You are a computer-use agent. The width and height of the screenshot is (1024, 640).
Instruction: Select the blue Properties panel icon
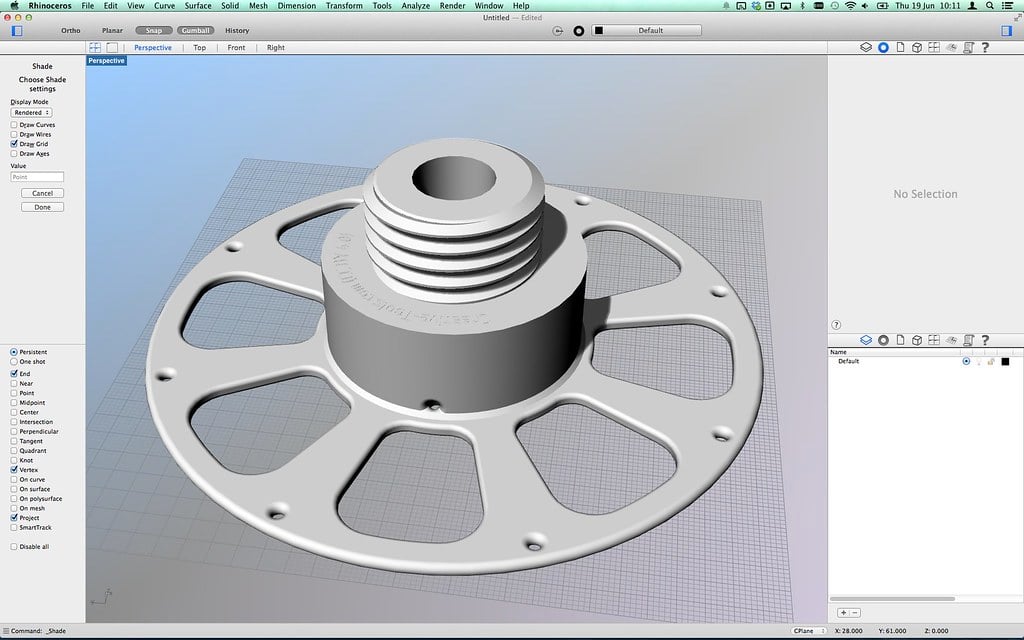pyautogui.click(x=884, y=47)
